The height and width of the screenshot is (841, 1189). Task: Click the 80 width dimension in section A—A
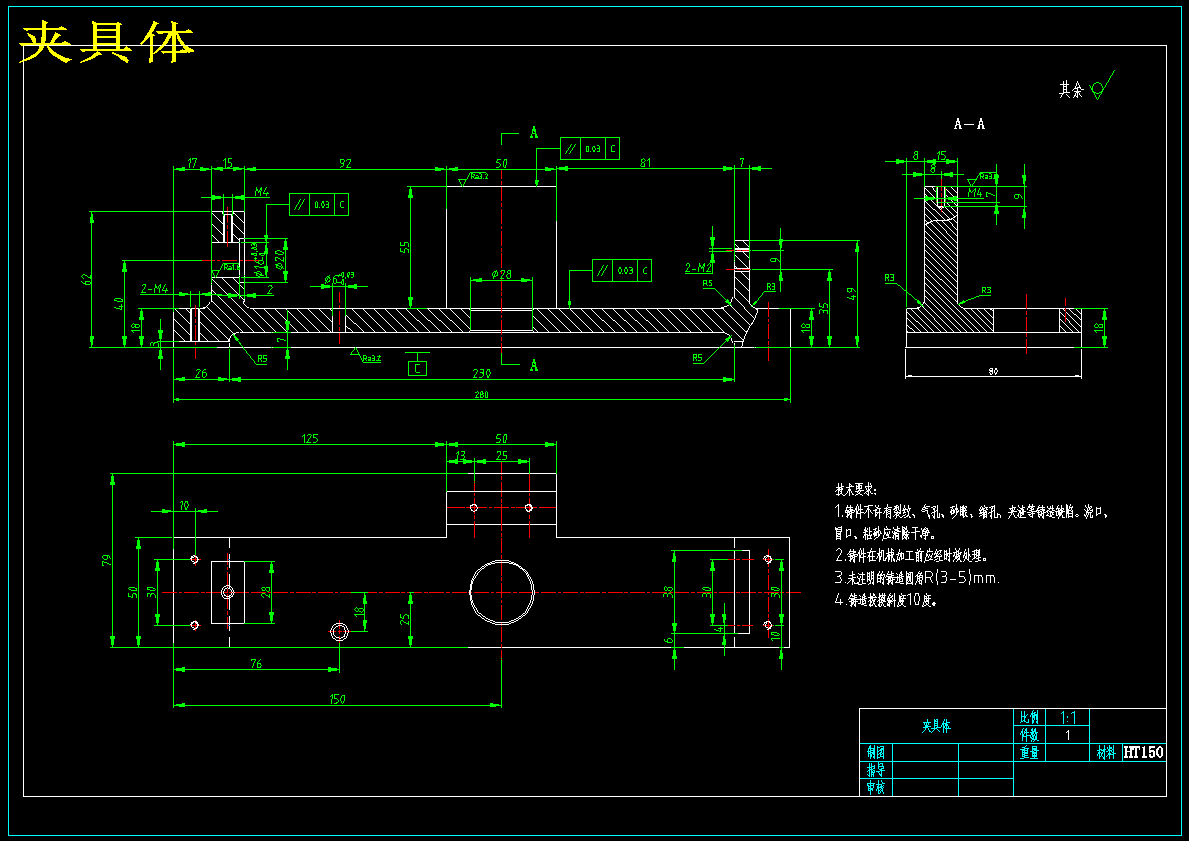click(993, 372)
